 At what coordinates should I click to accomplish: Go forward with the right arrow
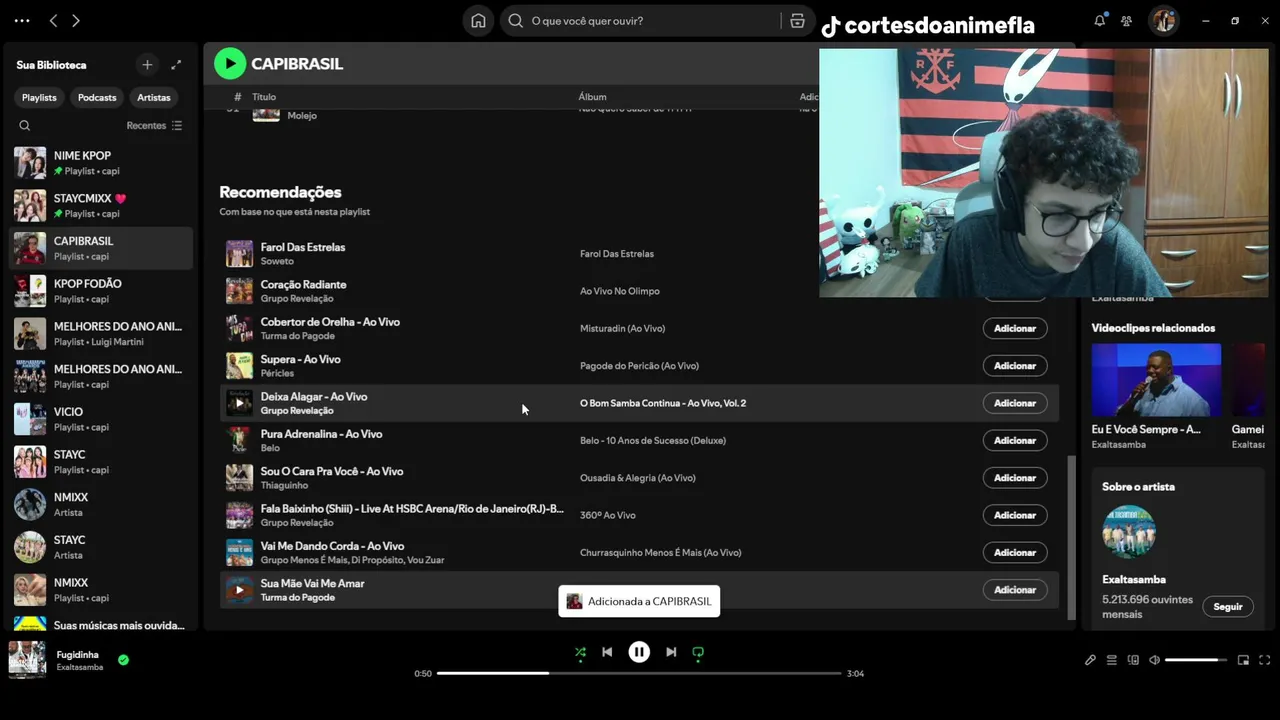pyautogui.click(x=76, y=20)
